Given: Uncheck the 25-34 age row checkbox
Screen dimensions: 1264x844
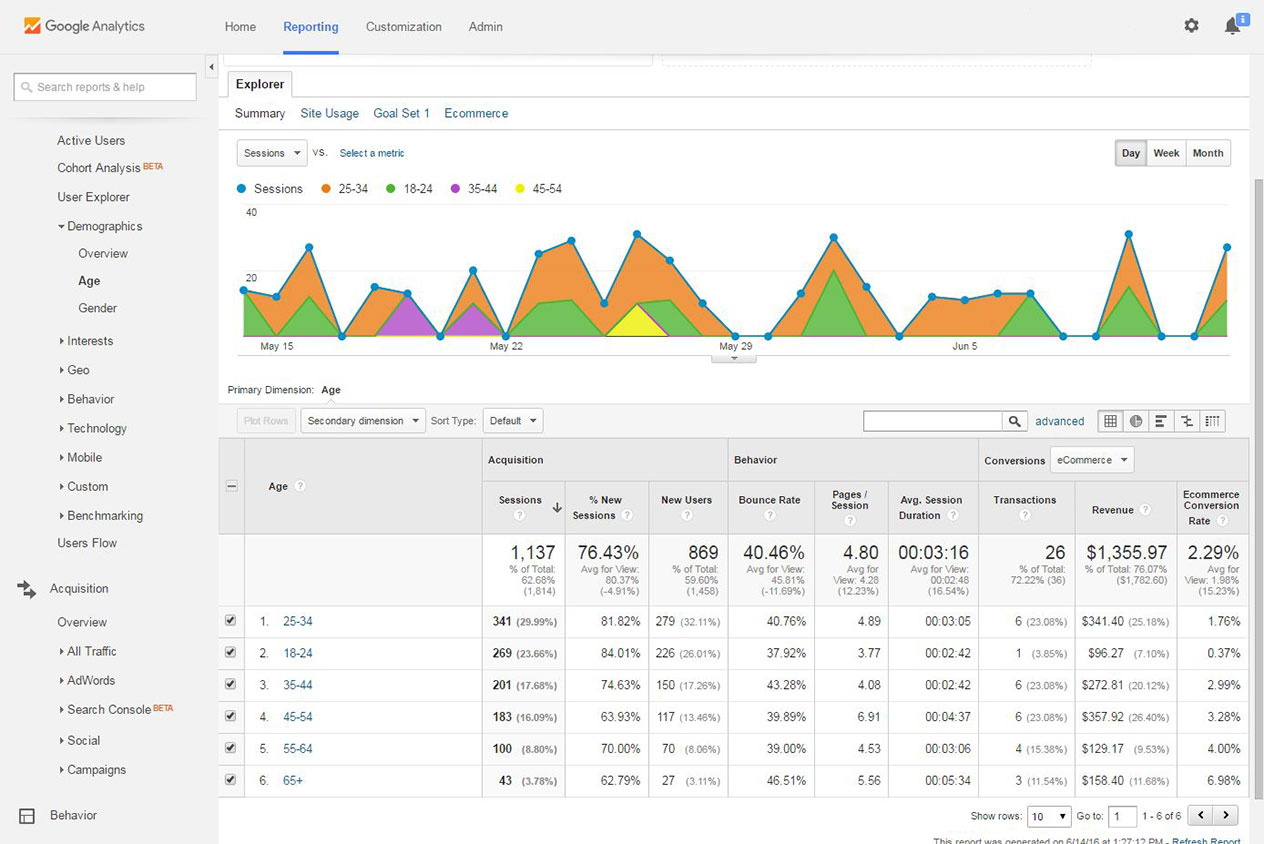Looking at the screenshot, I should pos(231,621).
